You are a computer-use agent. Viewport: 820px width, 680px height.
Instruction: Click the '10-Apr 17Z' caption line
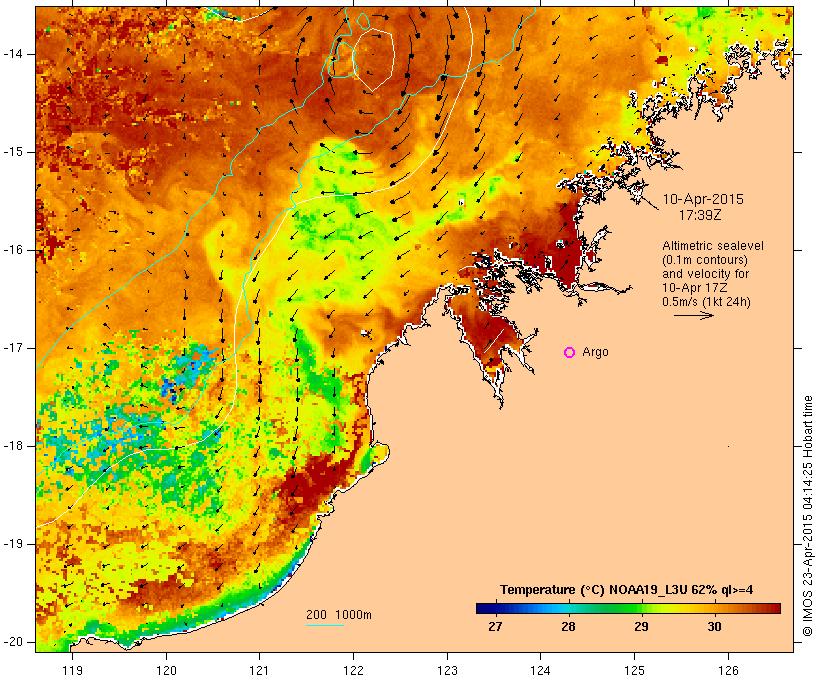[694, 288]
